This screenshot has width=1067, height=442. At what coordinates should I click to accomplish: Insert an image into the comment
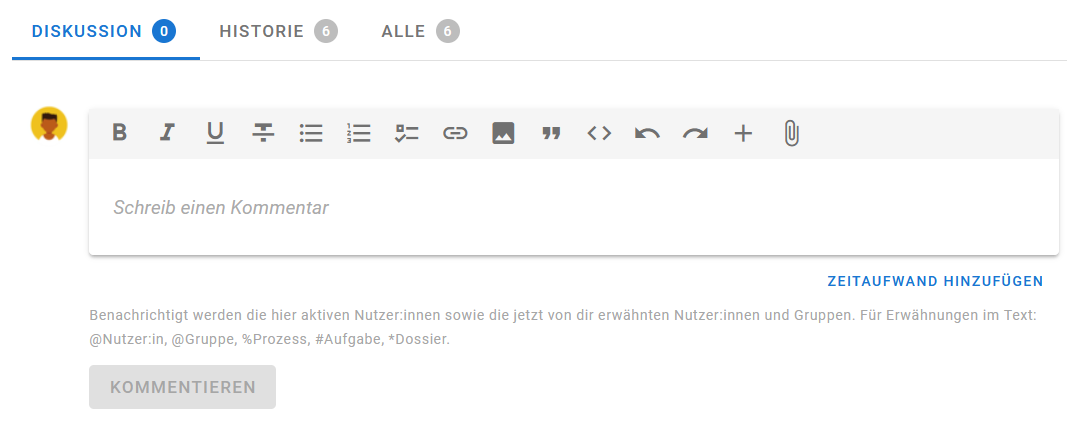[503, 133]
